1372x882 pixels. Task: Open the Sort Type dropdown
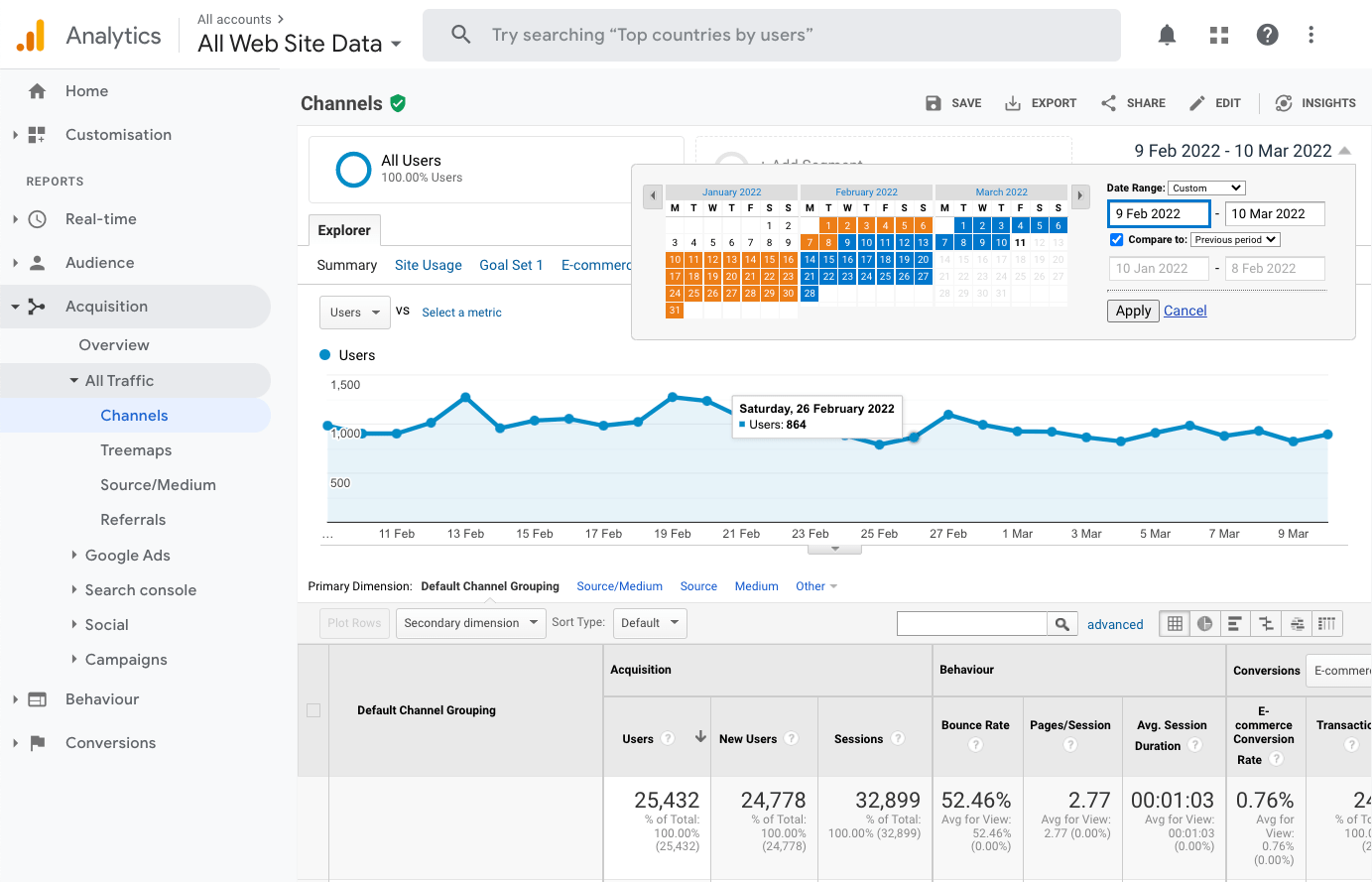650,623
